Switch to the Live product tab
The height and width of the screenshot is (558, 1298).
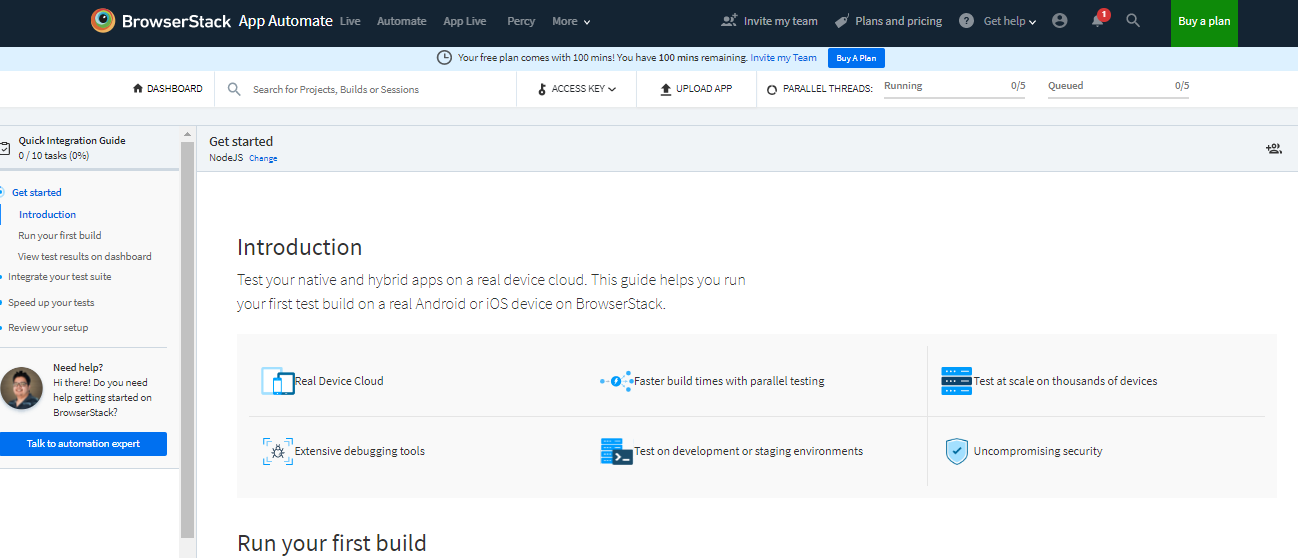click(x=350, y=21)
